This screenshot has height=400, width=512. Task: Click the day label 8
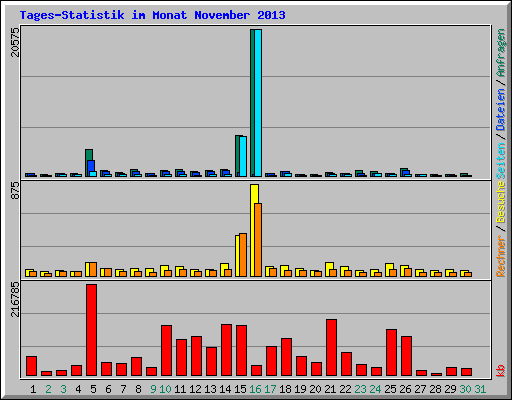tap(139, 389)
